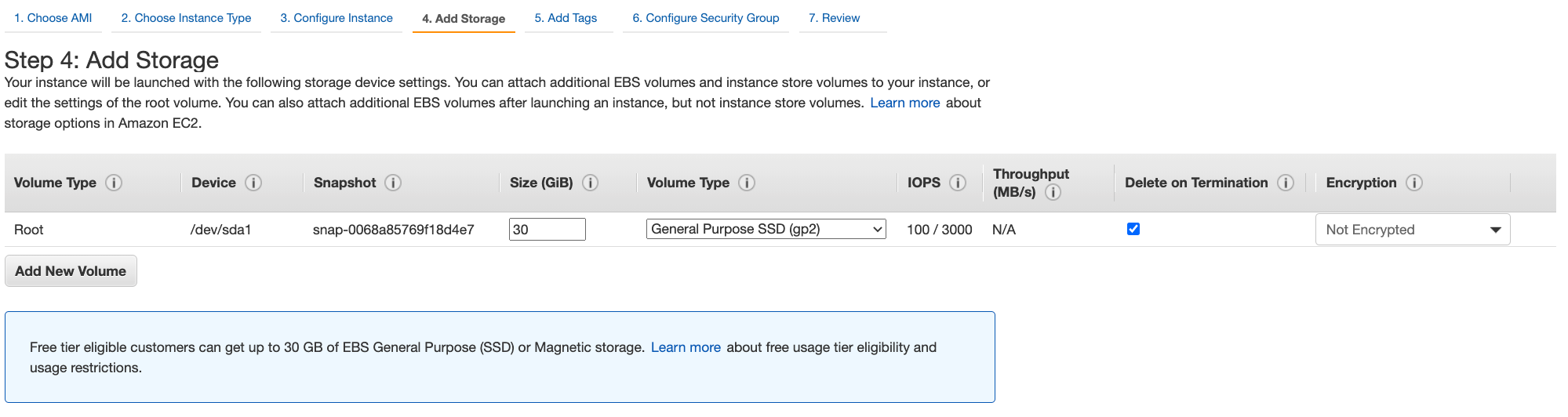View Delete on Termination info icon
The height and width of the screenshot is (417, 1568).
pyautogui.click(x=1285, y=183)
